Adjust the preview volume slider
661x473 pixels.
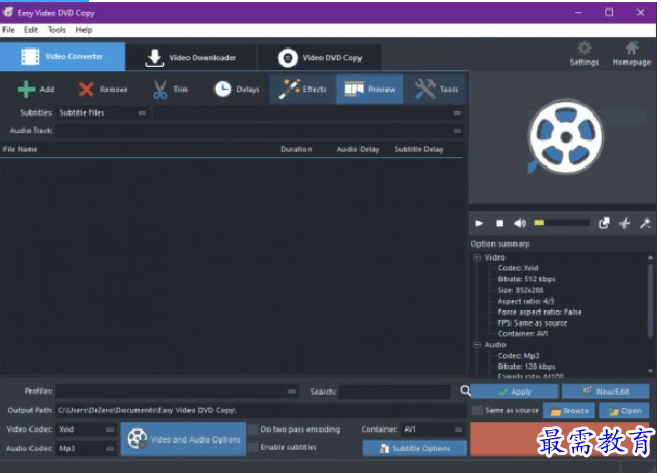(562, 223)
